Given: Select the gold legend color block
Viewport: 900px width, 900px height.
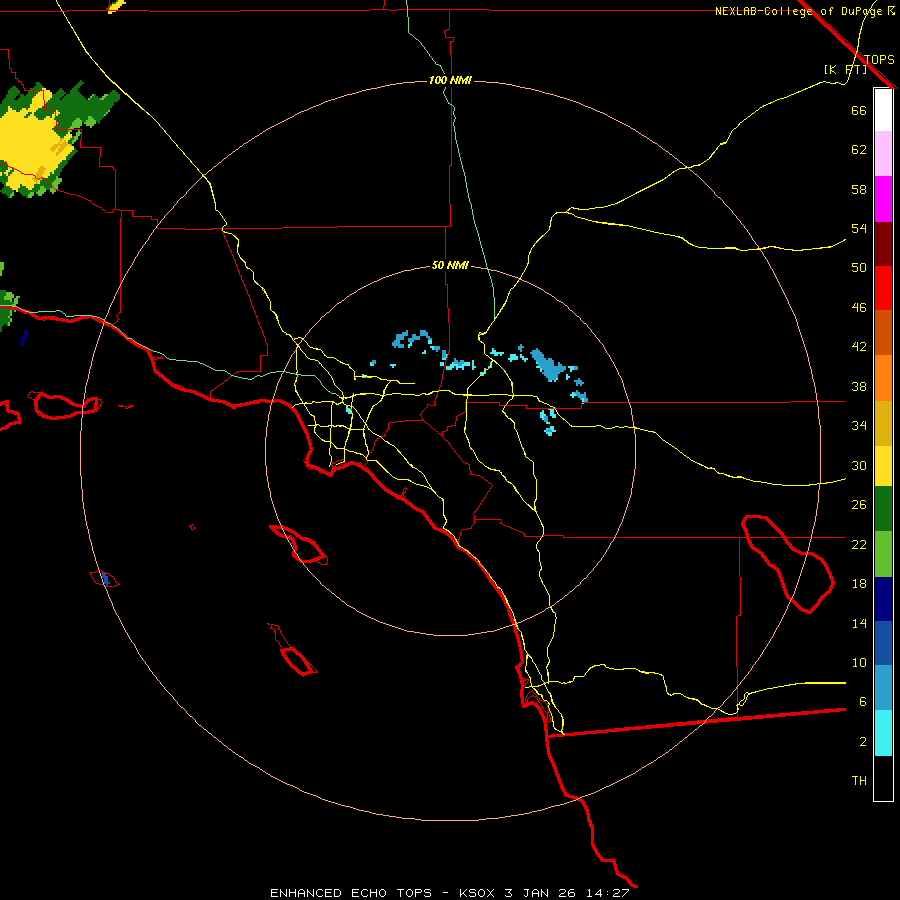Looking at the screenshot, I should coord(883,424).
